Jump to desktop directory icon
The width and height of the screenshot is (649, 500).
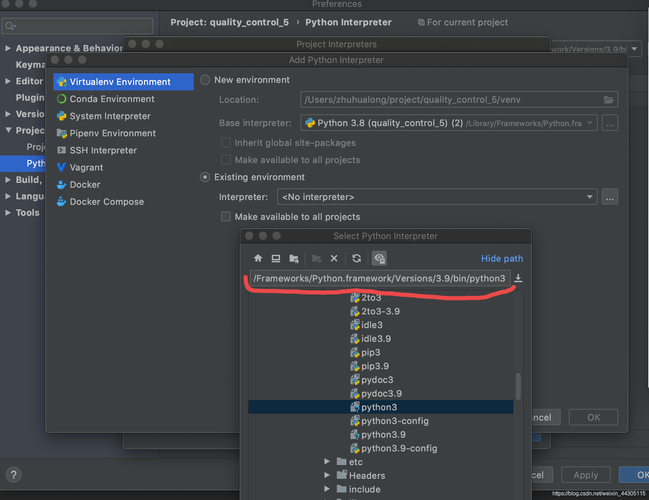click(x=276, y=258)
